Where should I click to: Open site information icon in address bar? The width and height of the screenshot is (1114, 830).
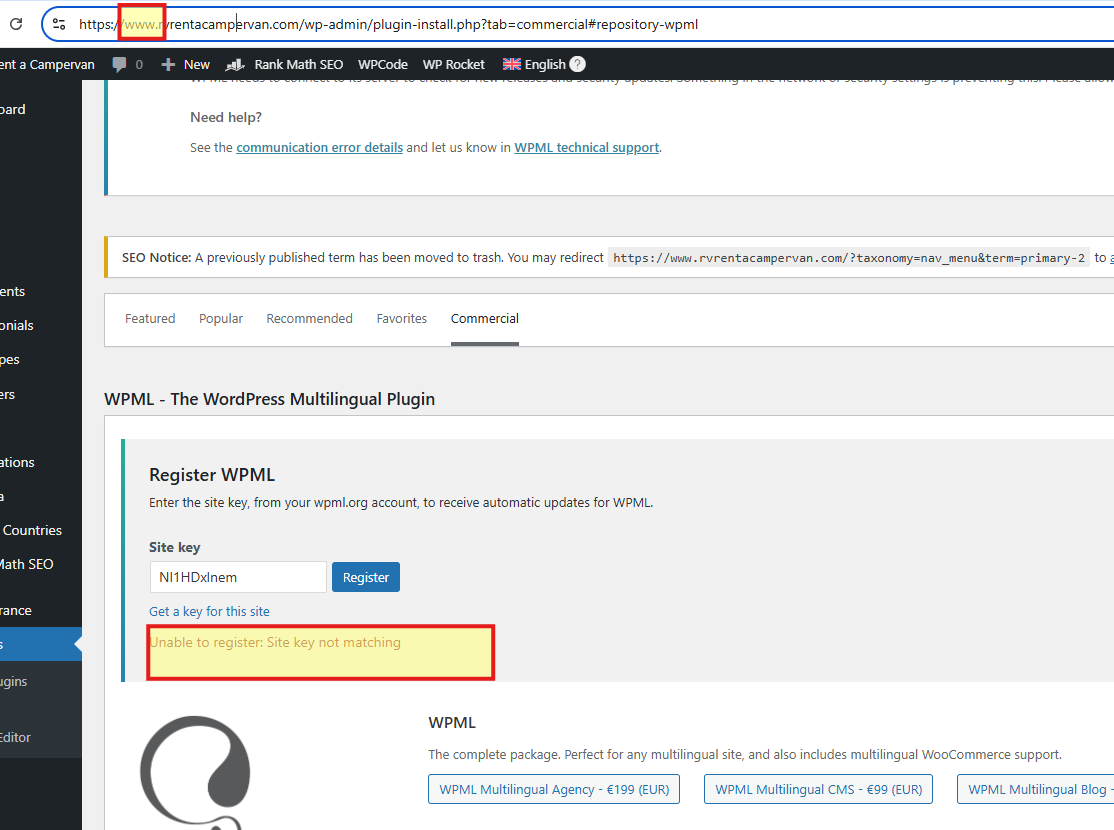point(59,24)
